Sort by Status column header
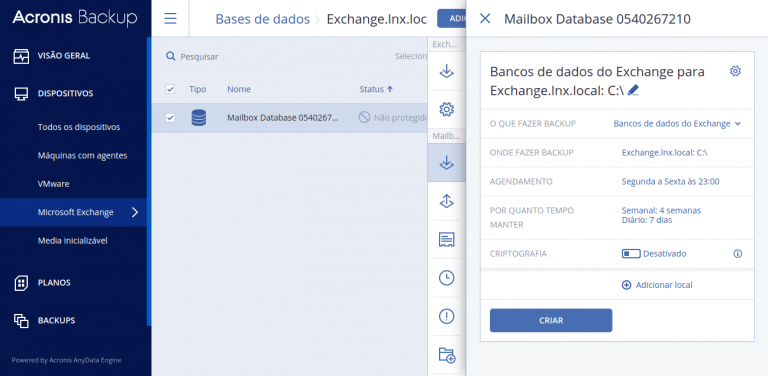 click(376, 89)
